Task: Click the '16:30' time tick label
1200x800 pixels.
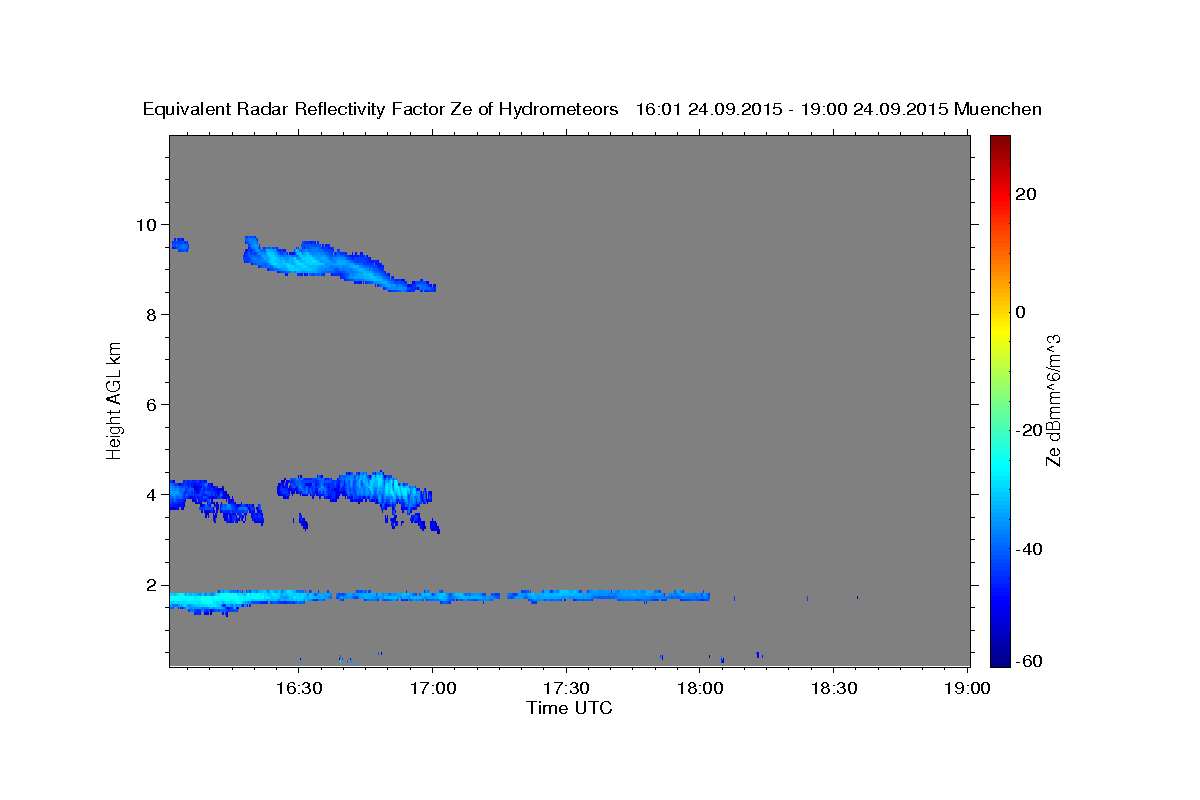Action: [298, 688]
